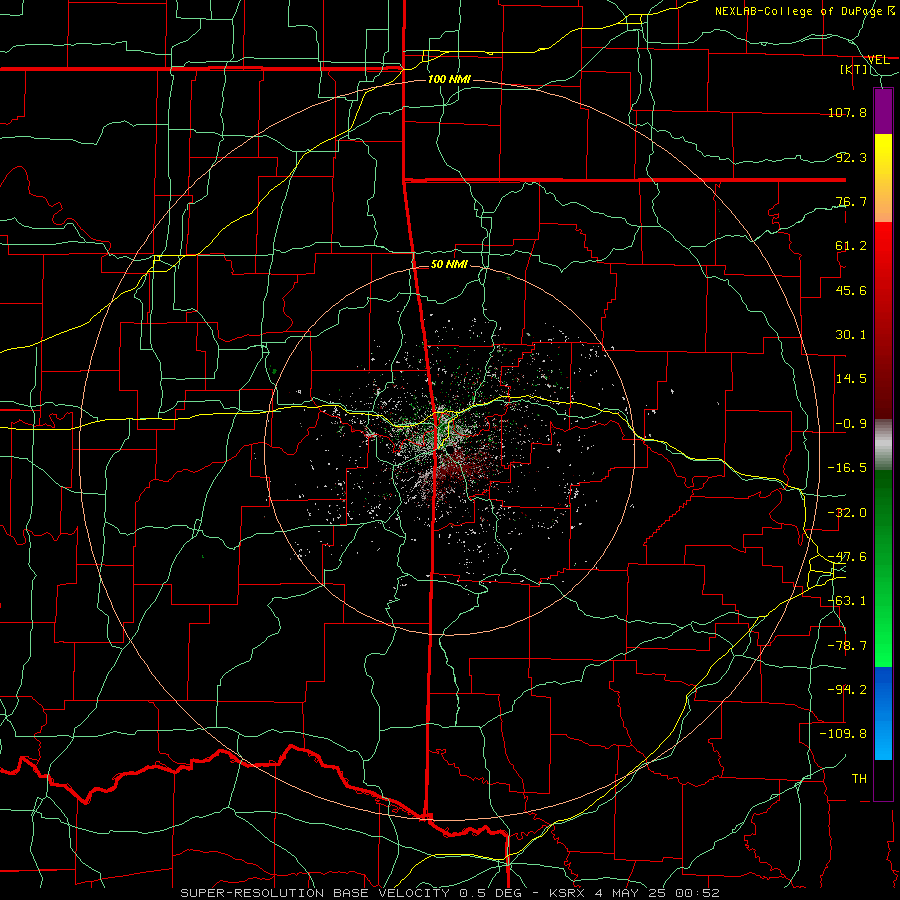The width and height of the screenshot is (900, 900).
Task: Select the 76.7 legend value
Action: [x=851, y=201]
